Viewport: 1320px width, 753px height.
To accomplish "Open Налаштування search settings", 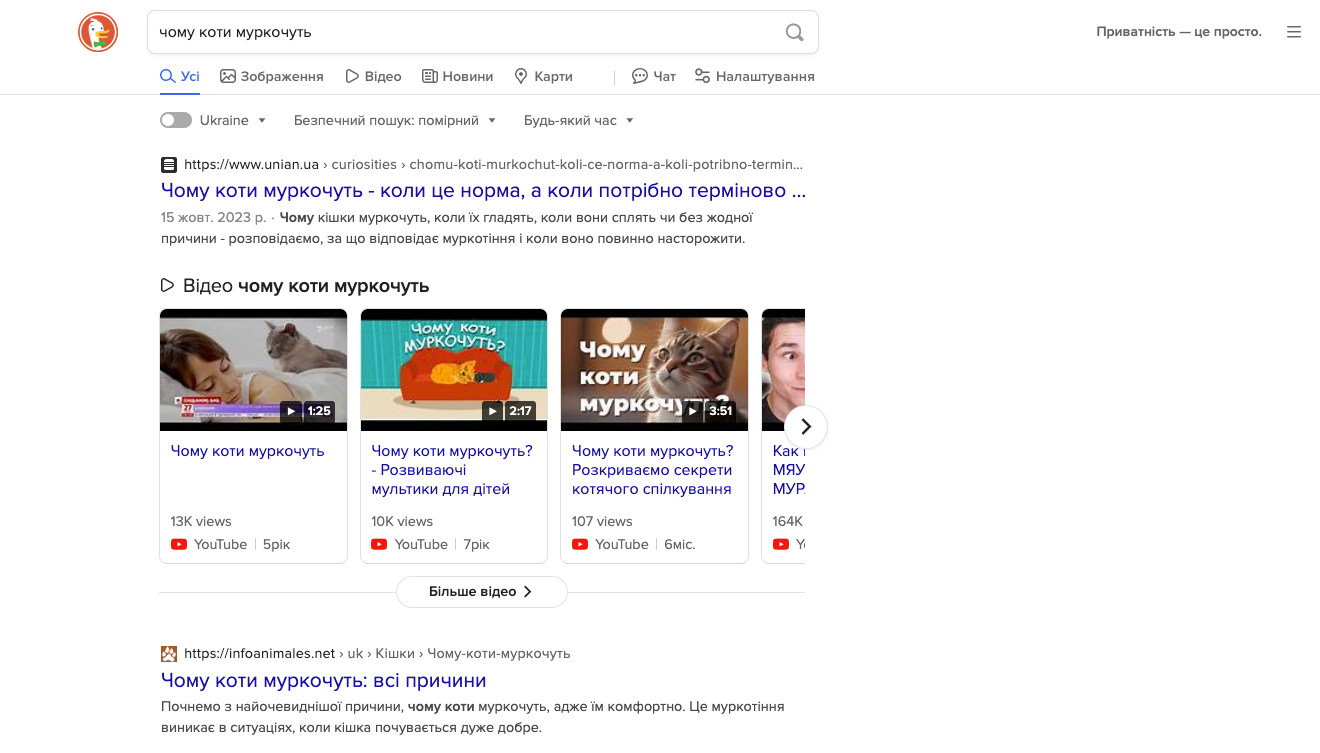I will tap(755, 76).
